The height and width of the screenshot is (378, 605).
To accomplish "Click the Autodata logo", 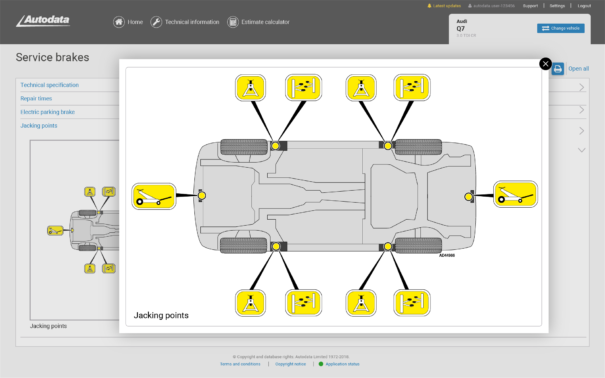I will pyautogui.click(x=43, y=21).
